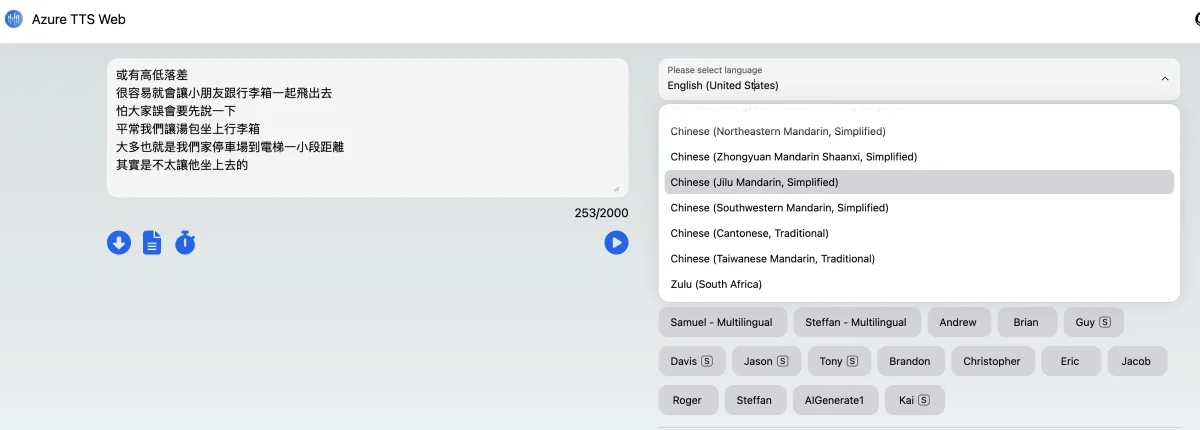
Task: Click the text area resize handle
Action: [x=615, y=188]
